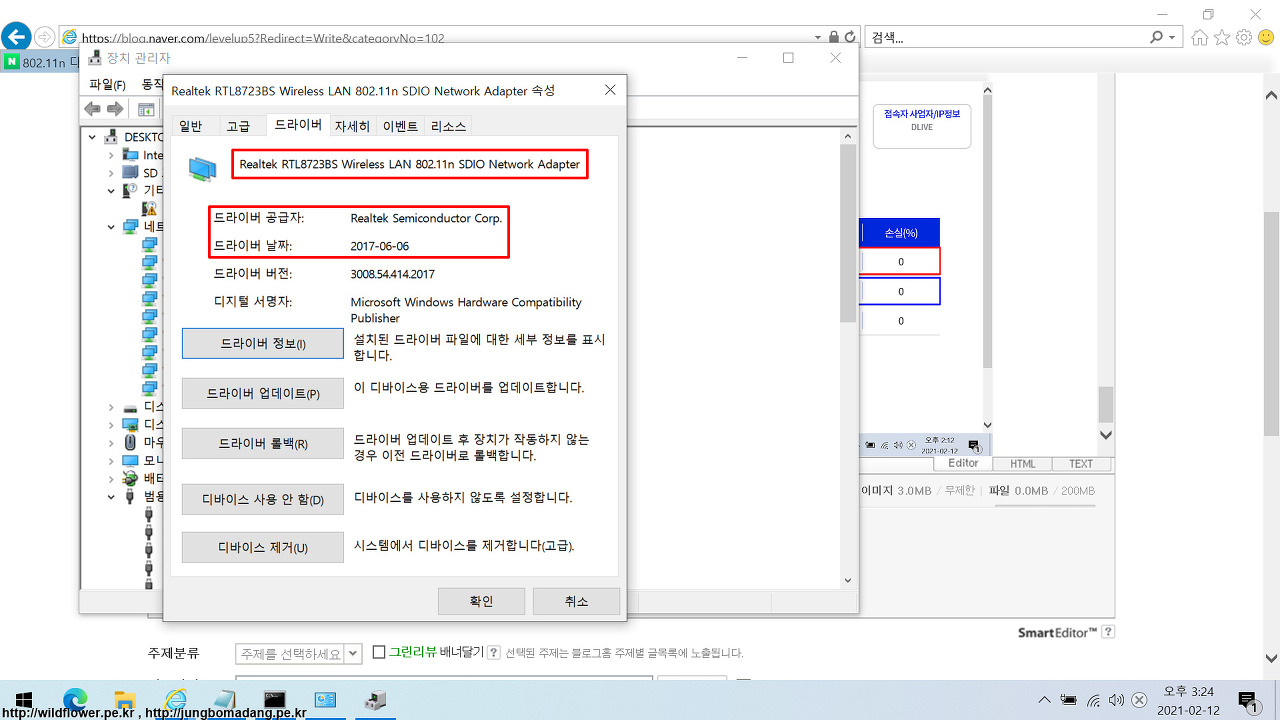Expand the 마우스 device category

coord(111,442)
